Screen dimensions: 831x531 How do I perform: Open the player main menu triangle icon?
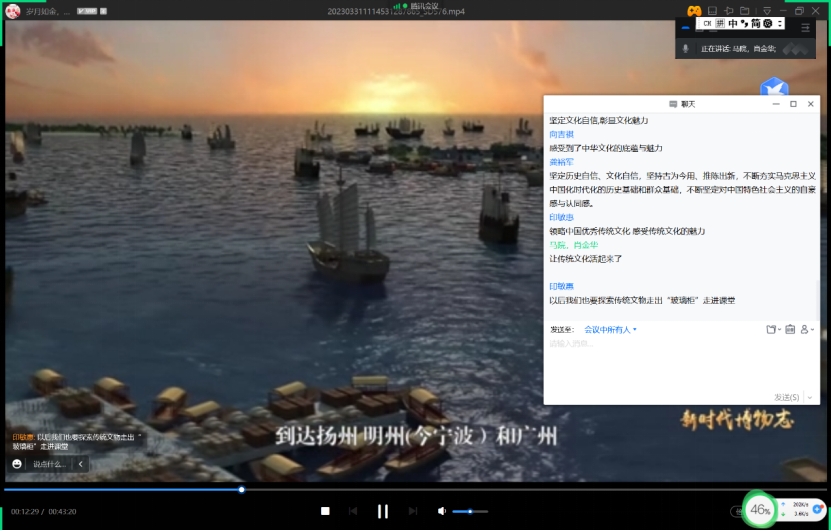click(767, 11)
